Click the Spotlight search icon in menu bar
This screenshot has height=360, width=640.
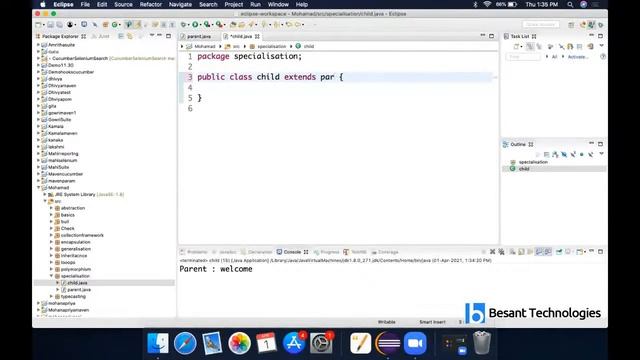point(570,4)
